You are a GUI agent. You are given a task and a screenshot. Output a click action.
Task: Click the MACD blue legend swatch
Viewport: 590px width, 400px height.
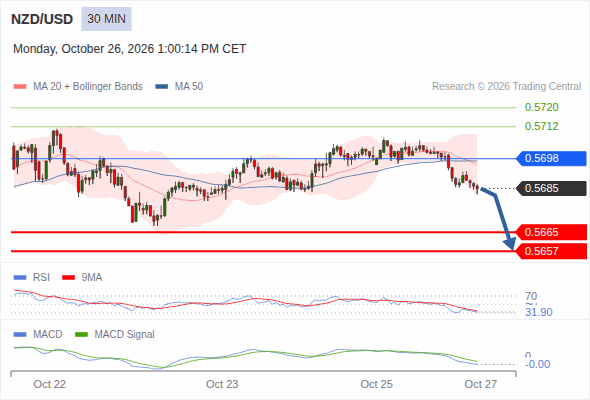pos(20,335)
